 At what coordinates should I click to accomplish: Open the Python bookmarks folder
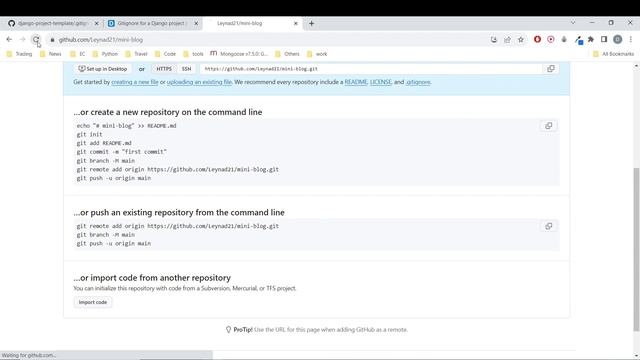click(x=105, y=54)
